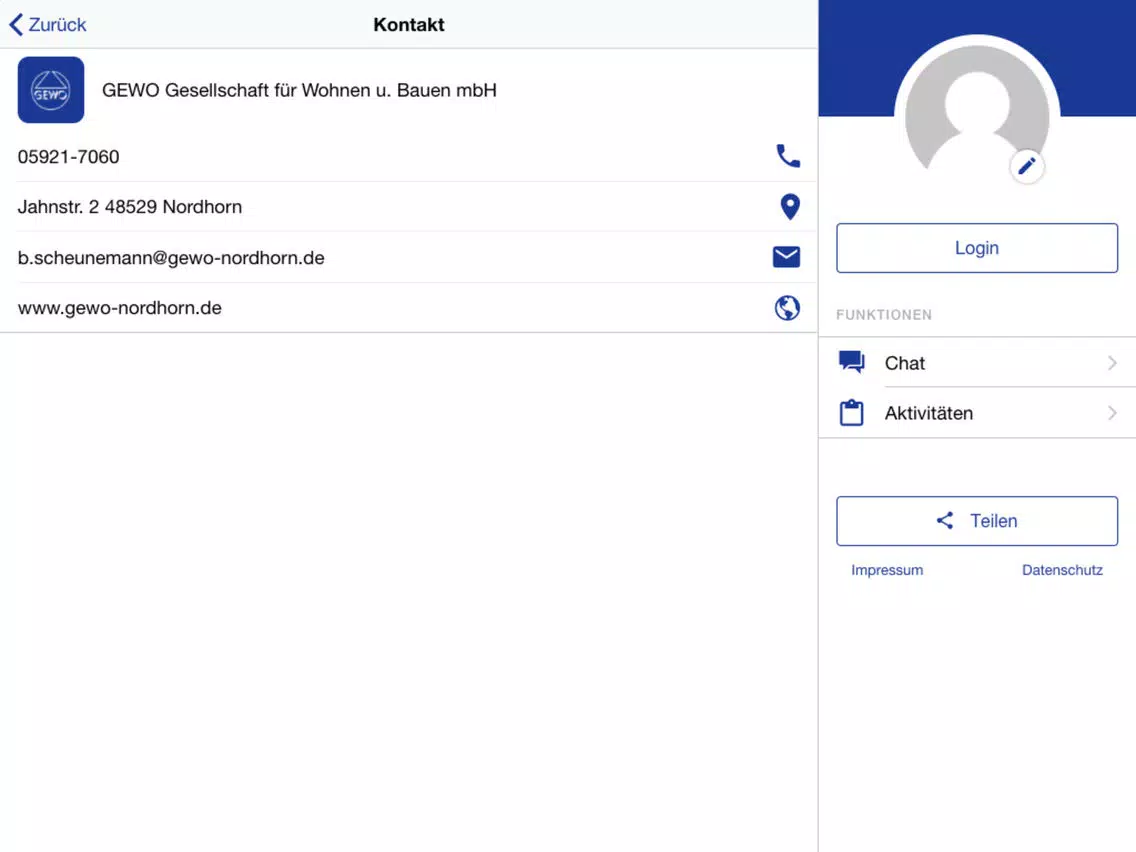The height and width of the screenshot is (852, 1136).
Task: Open the Chat menu entry
Action: coord(977,362)
